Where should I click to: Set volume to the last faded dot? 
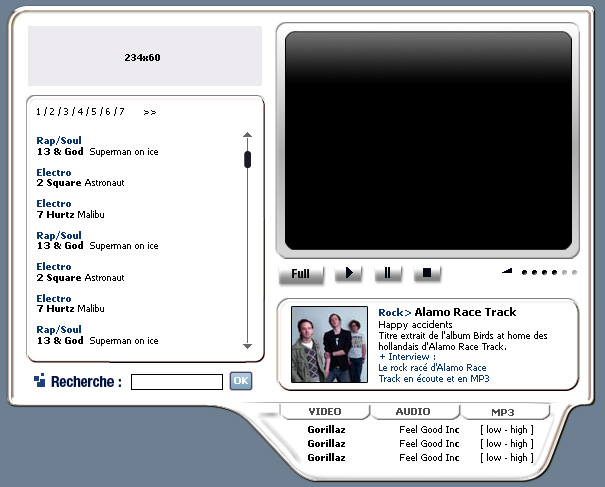click(x=574, y=272)
